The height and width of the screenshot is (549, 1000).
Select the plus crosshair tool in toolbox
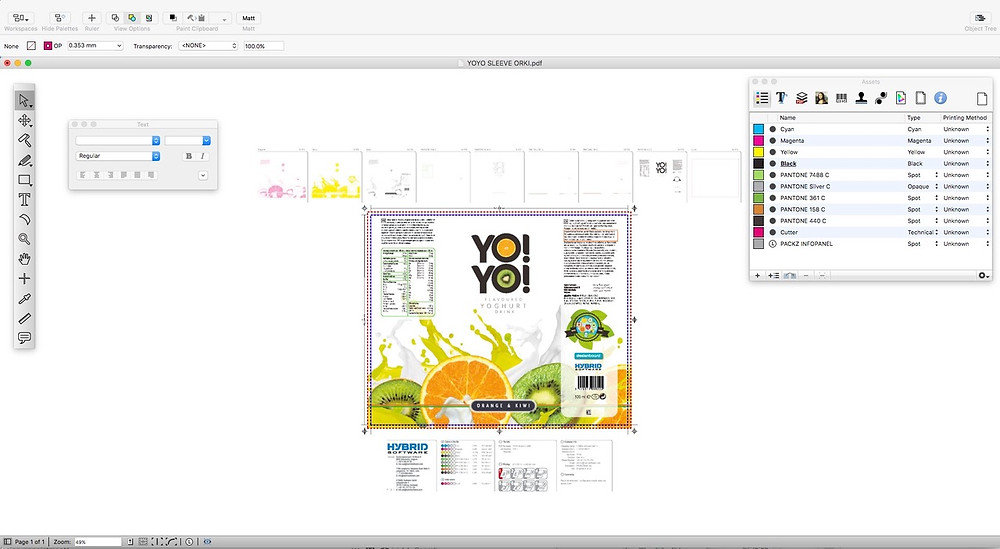pyautogui.click(x=24, y=279)
